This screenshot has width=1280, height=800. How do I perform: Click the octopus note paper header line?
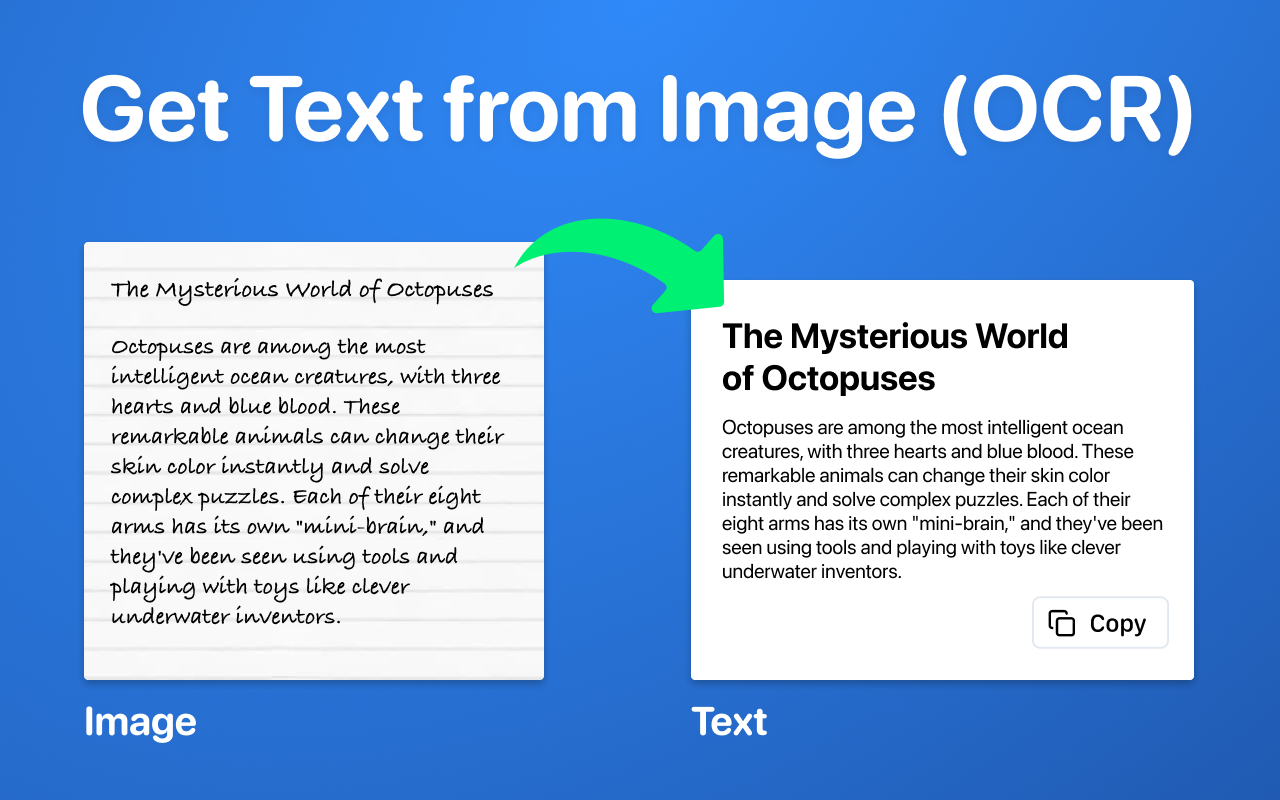tap(303, 289)
